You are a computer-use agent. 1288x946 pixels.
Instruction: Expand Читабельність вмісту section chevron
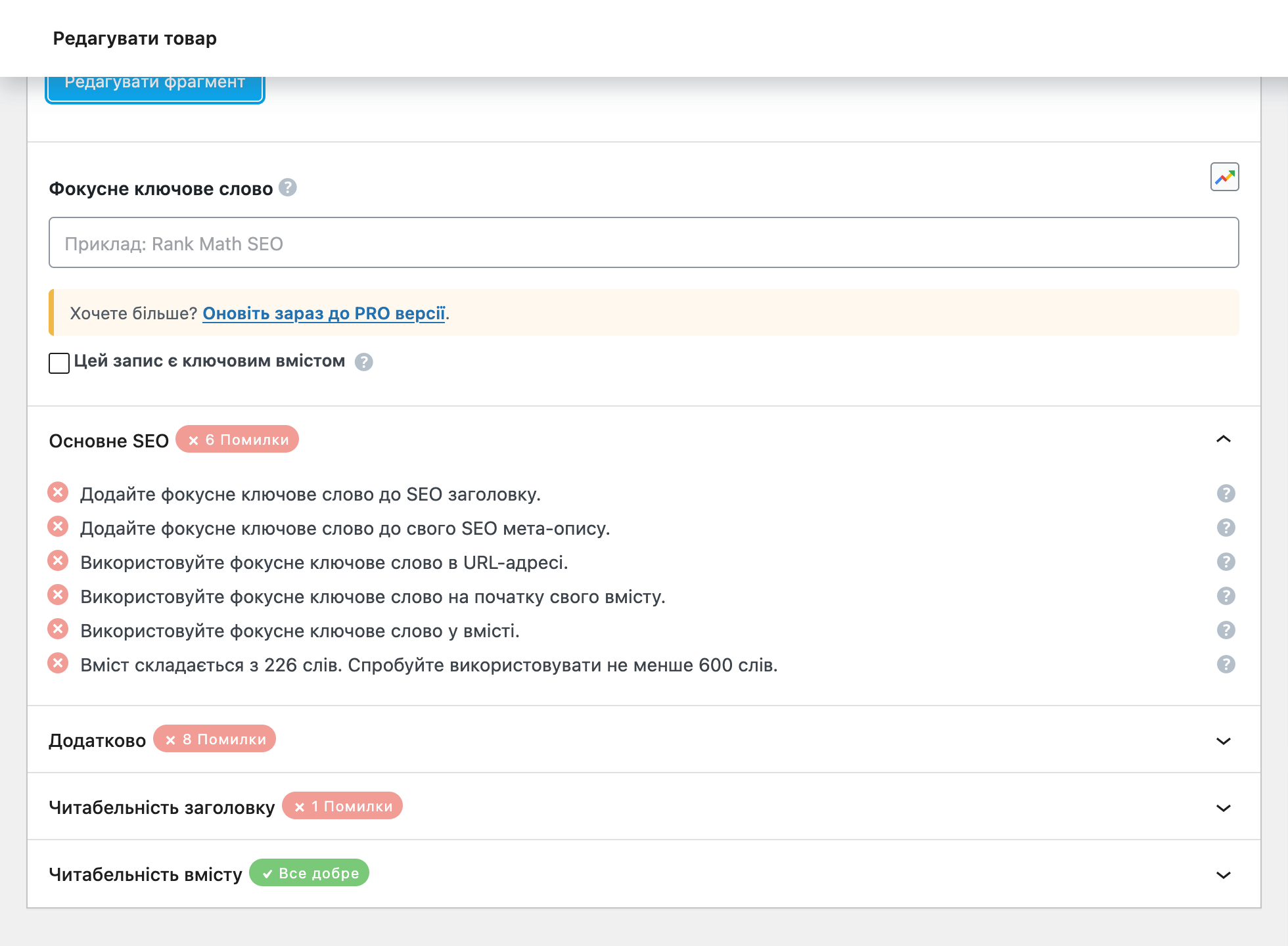click(x=1223, y=875)
